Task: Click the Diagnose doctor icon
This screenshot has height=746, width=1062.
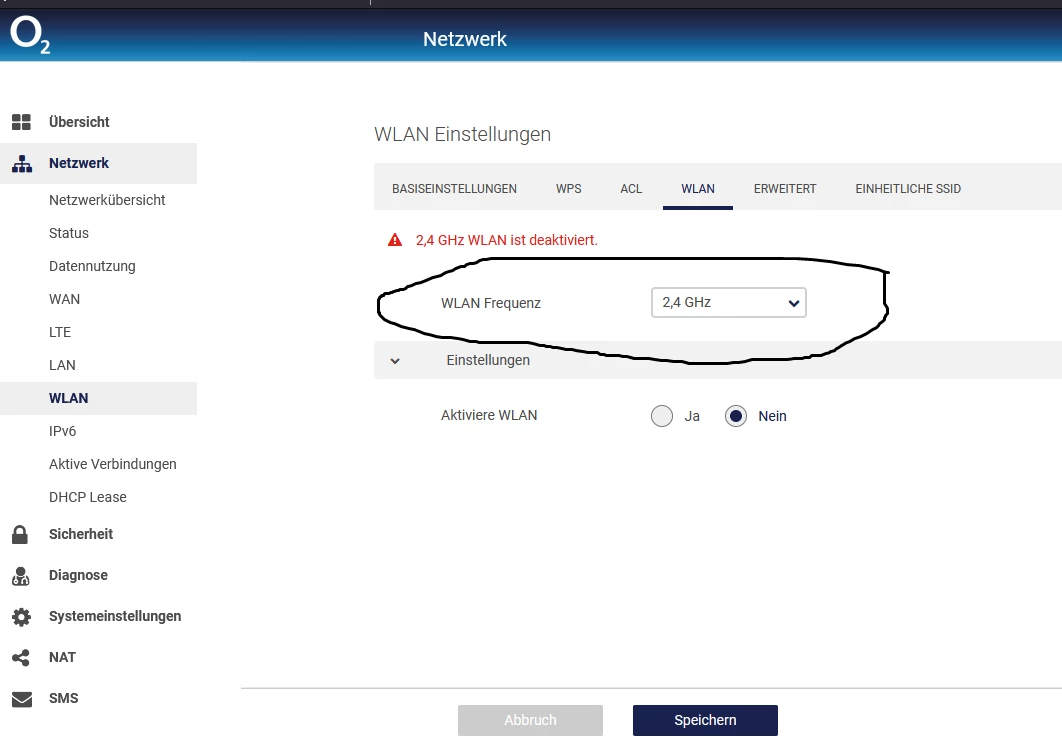Action: point(21,576)
